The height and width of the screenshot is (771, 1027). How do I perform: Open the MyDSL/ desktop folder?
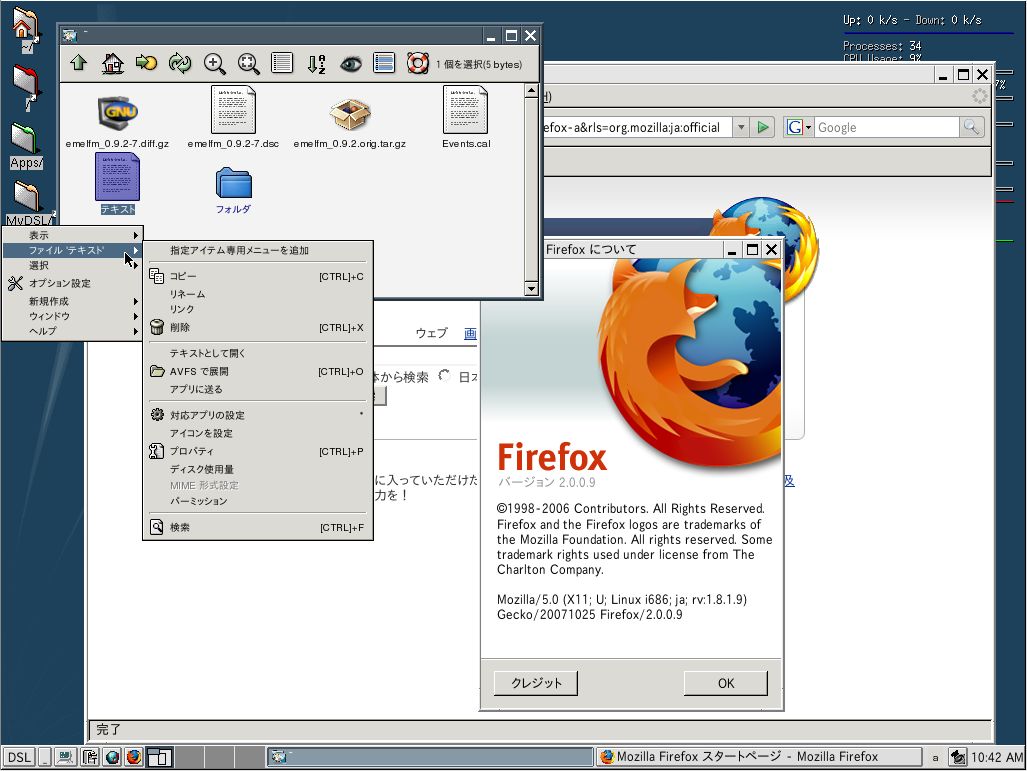[x=28, y=202]
